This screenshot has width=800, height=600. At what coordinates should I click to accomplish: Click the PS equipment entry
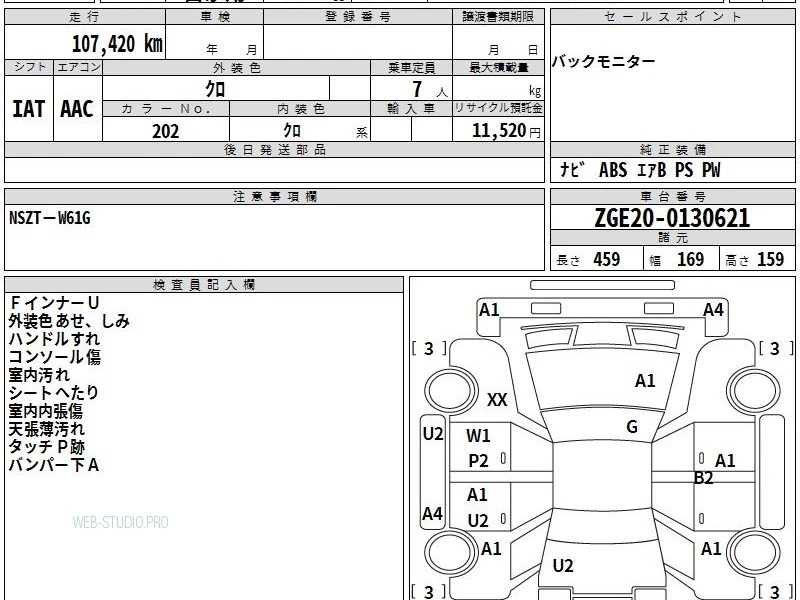pos(684,169)
